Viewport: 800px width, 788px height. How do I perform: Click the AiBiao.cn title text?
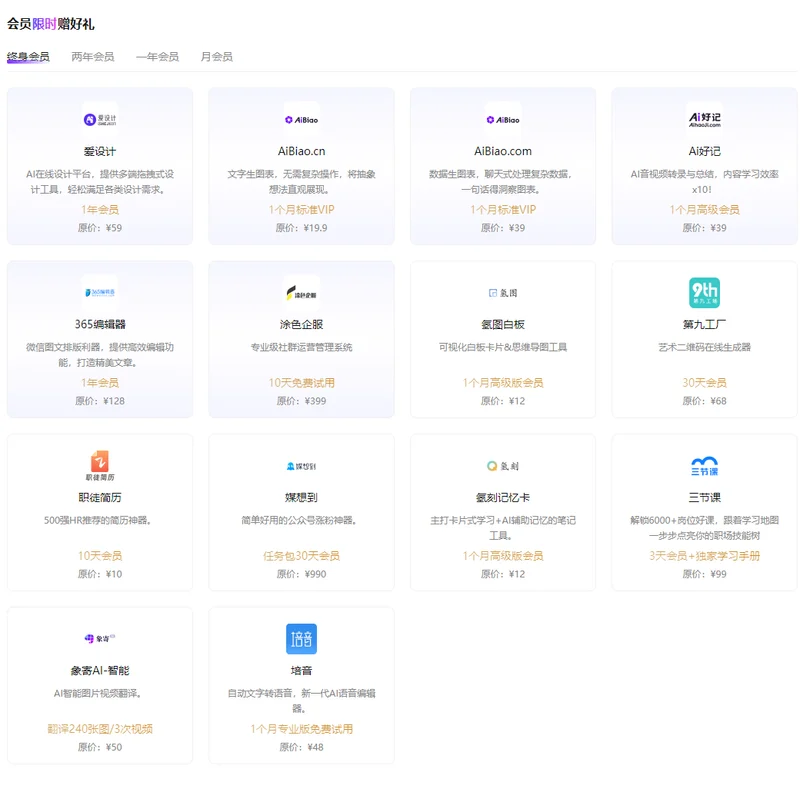tap(301, 151)
